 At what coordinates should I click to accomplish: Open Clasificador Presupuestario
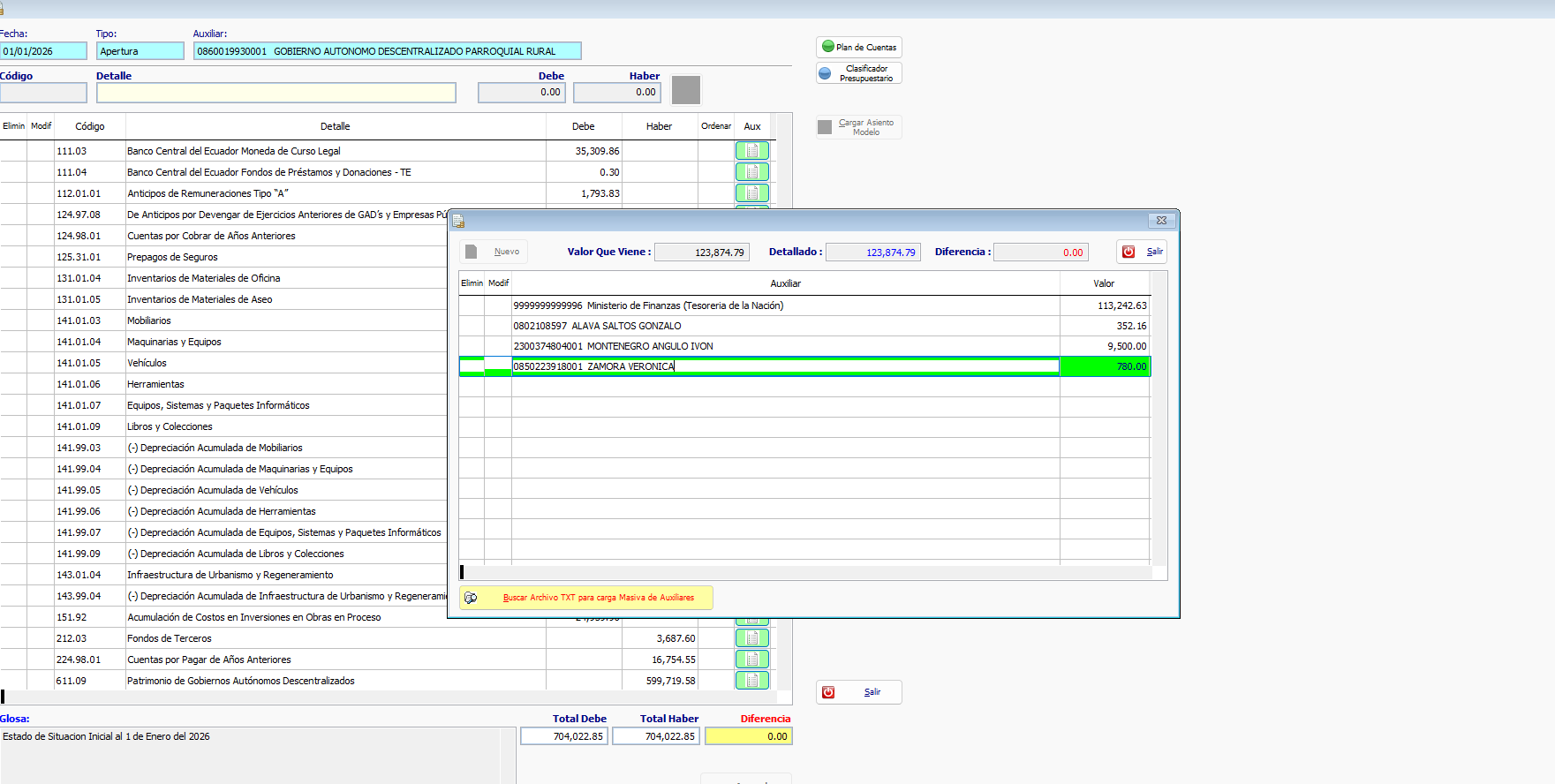pyautogui.click(x=858, y=73)
